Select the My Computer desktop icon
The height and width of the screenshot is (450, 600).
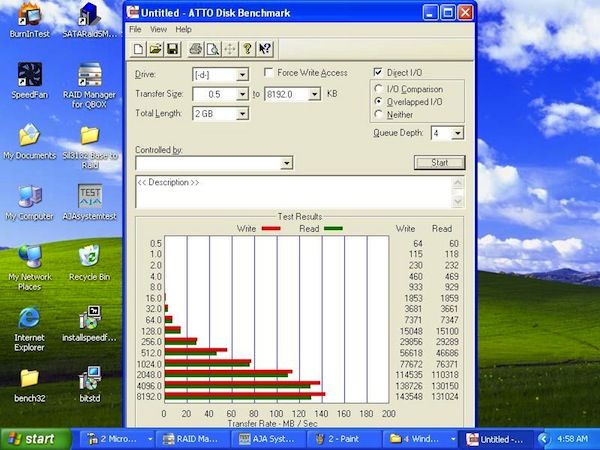tap(29, 202)
